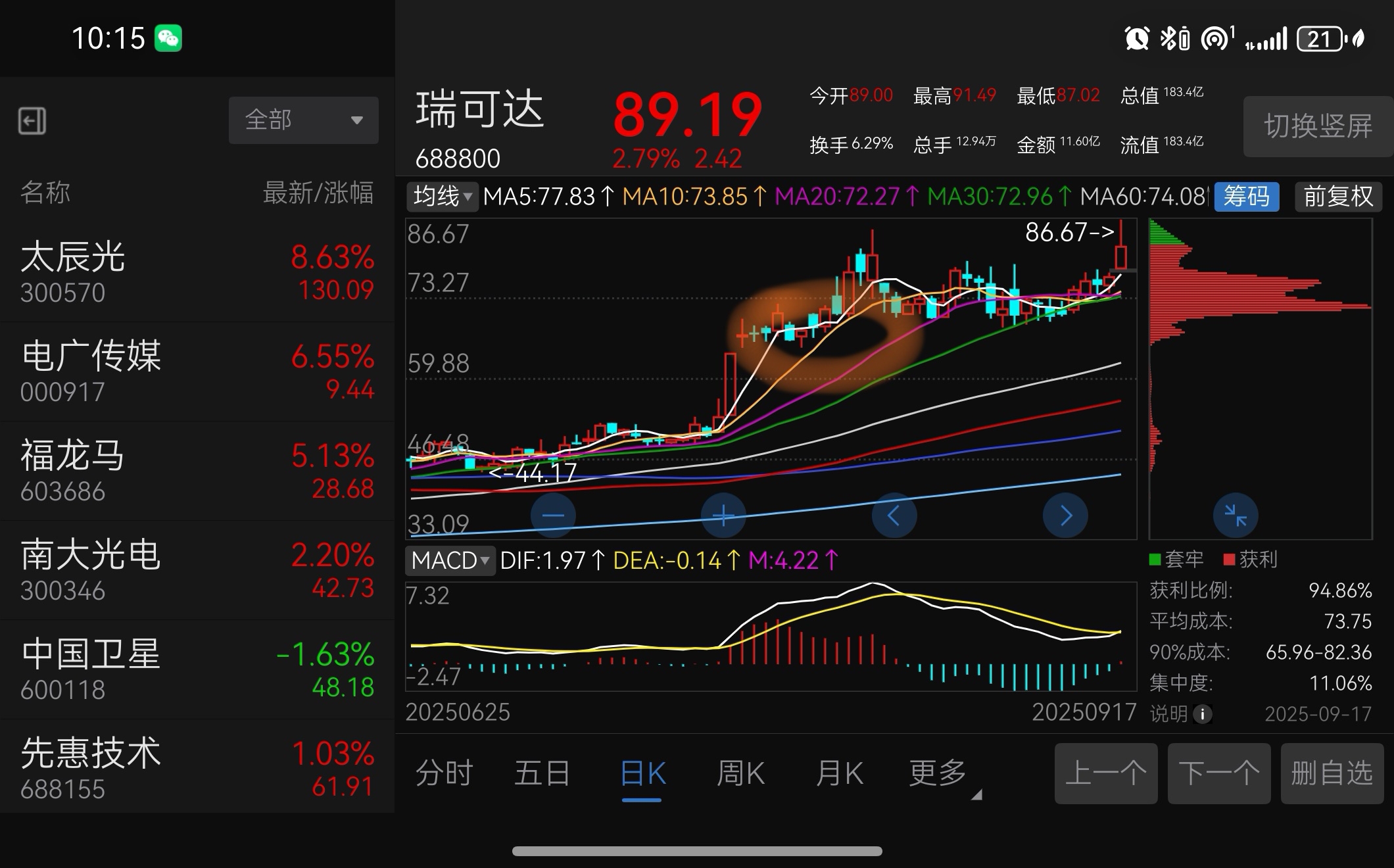Expand the MACD indicator dropdown

(450, 561)
